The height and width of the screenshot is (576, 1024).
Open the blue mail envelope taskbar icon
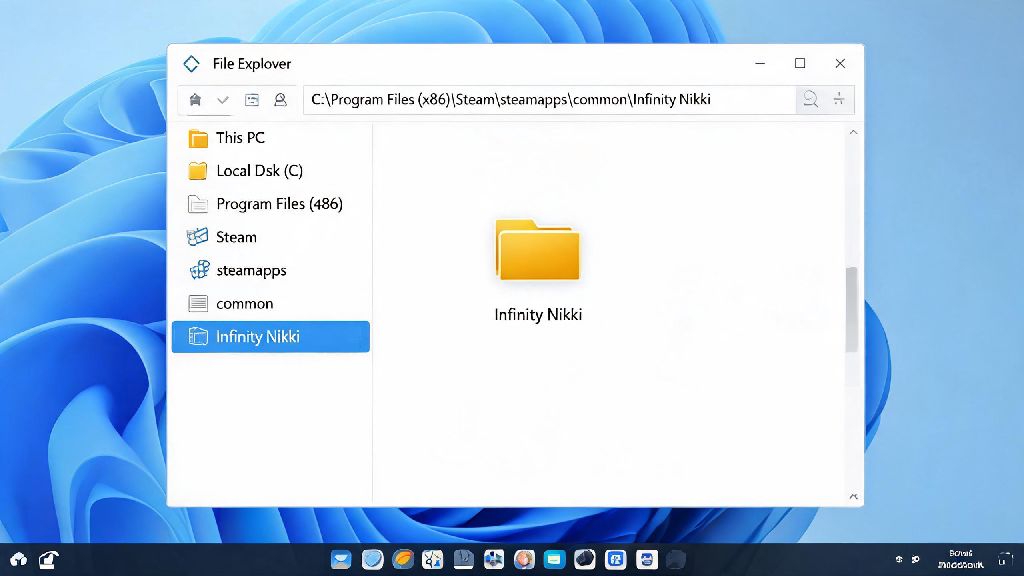point(341,560)
